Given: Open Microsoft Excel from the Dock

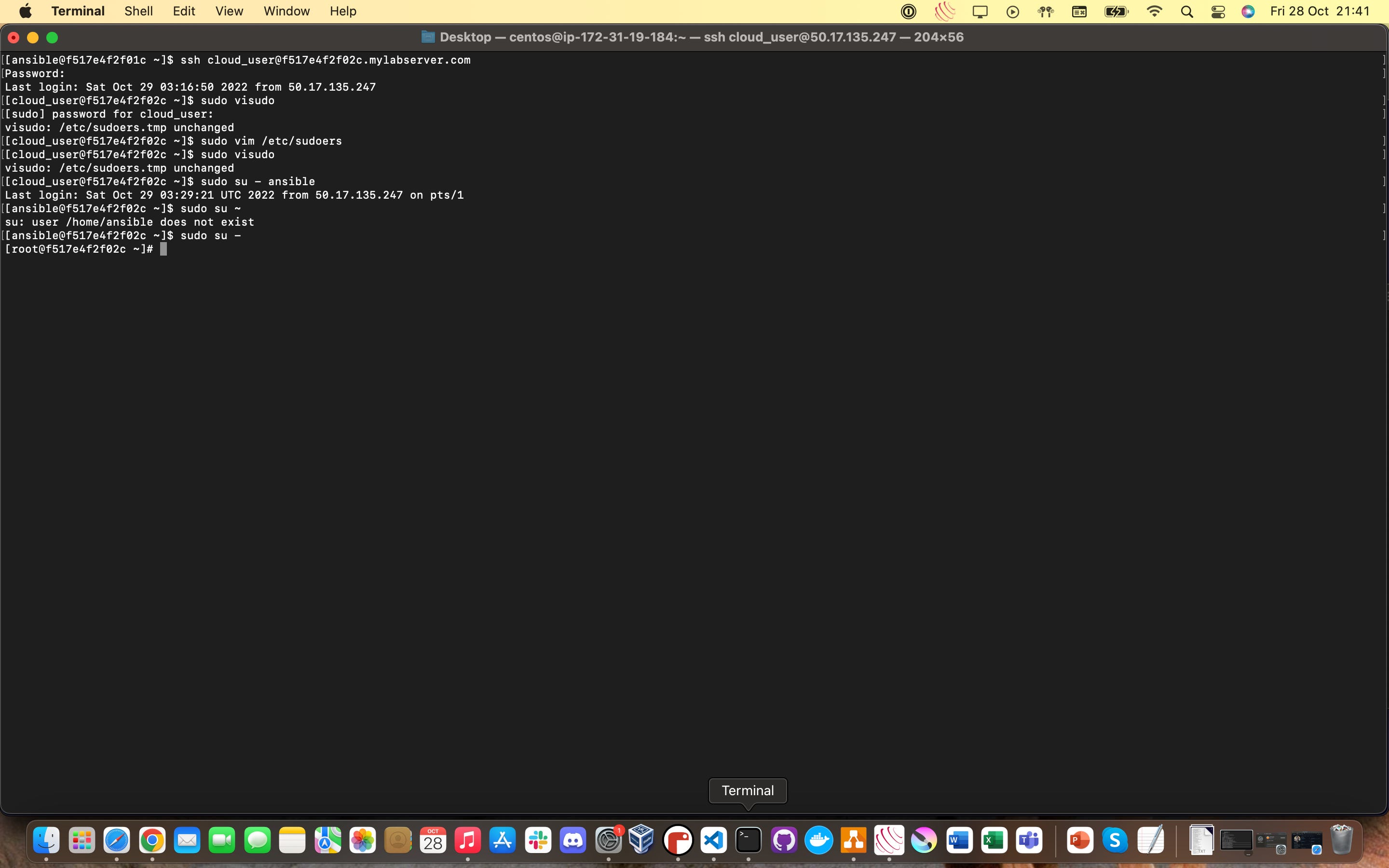Looking at the screenshot, I should tap(994, 841).
